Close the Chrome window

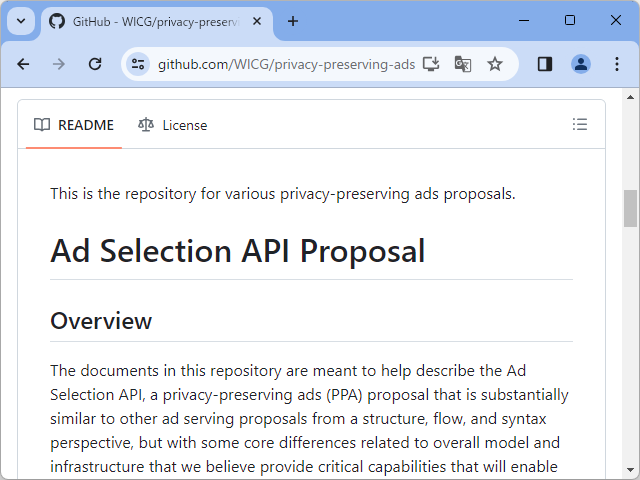tap(616, 20)
